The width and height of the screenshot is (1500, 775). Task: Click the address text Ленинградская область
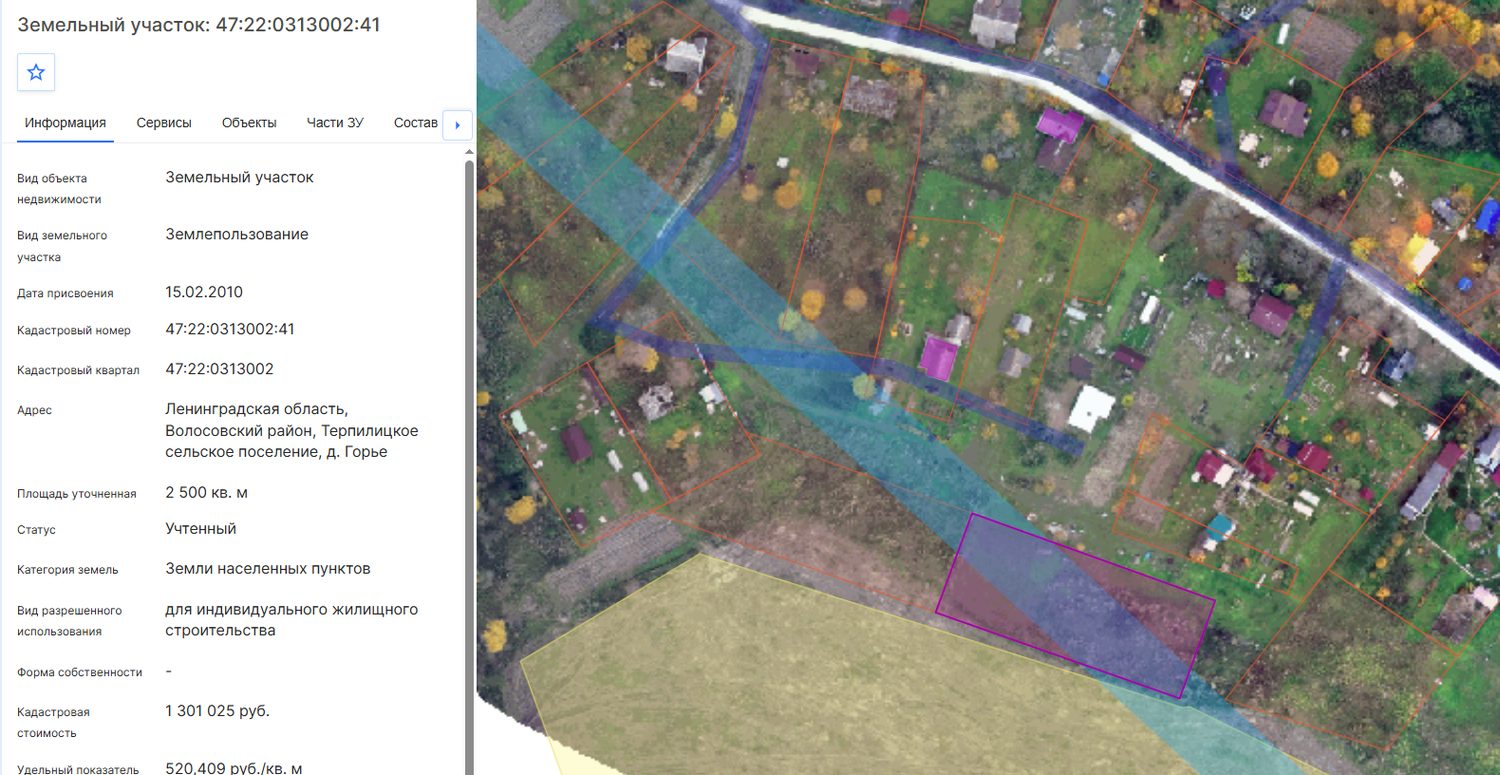(257, 409)
